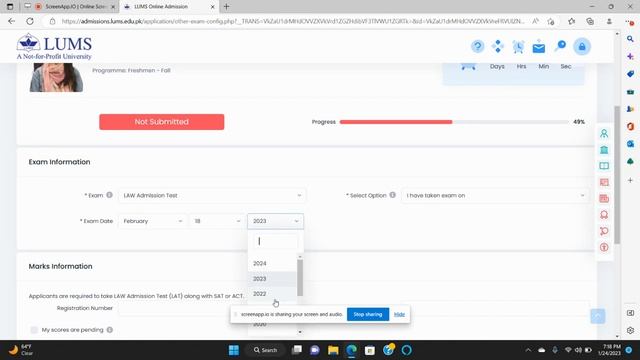Open the Exam Date day dropdown
The height and width of the screenshot is (360, 640).
coord(217,221)
